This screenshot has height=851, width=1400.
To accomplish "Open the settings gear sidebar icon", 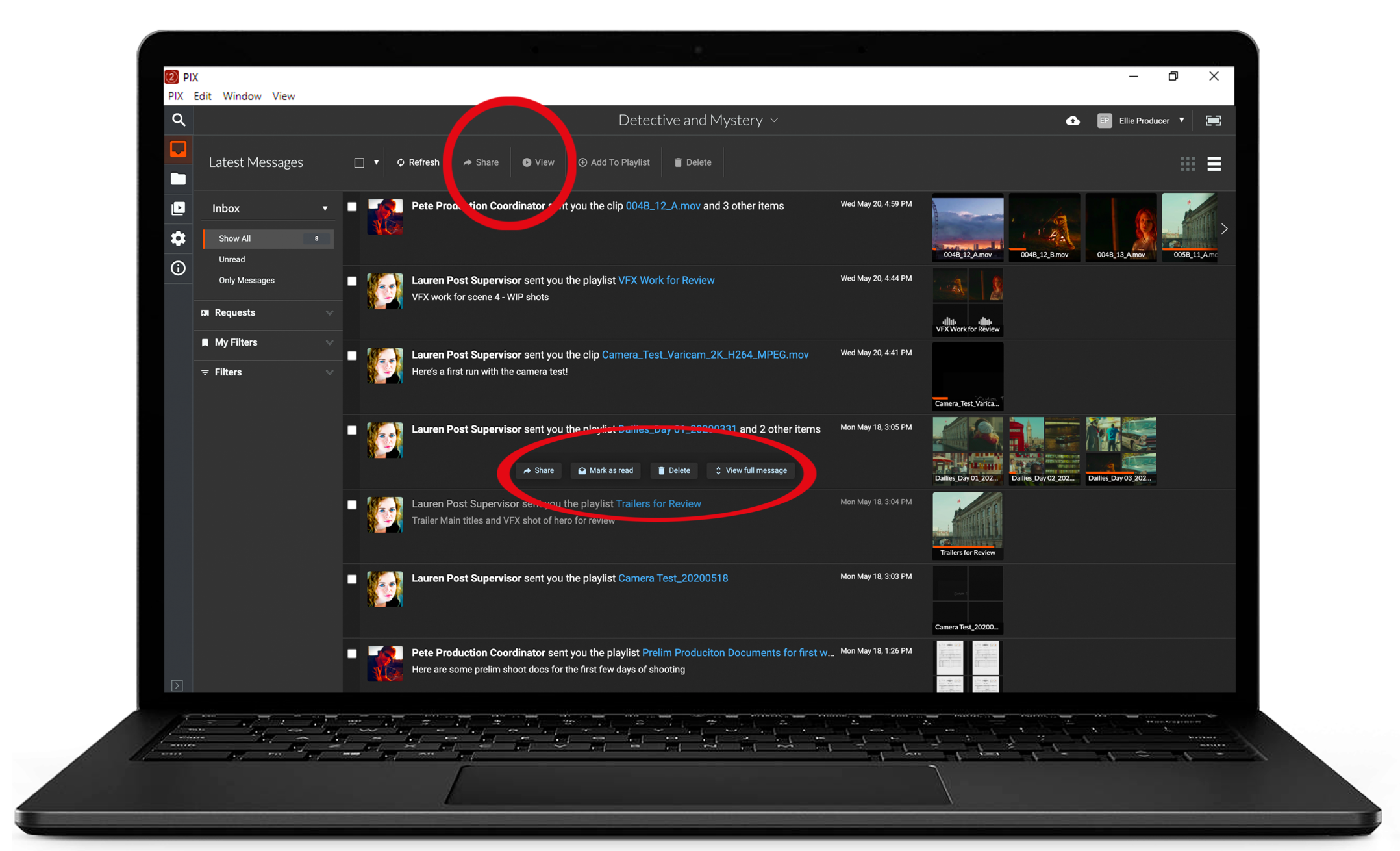I will click(x=179, y=238).
